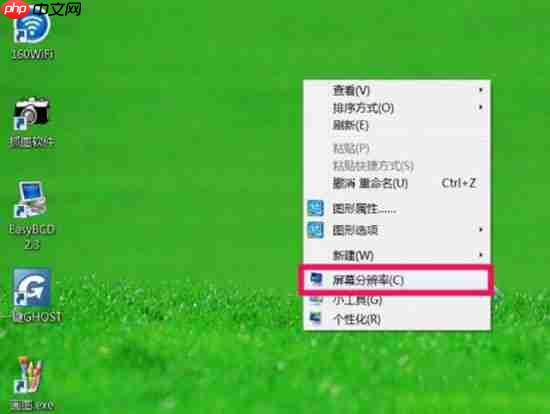Select the undo rename (U) entry

[397, 183]
